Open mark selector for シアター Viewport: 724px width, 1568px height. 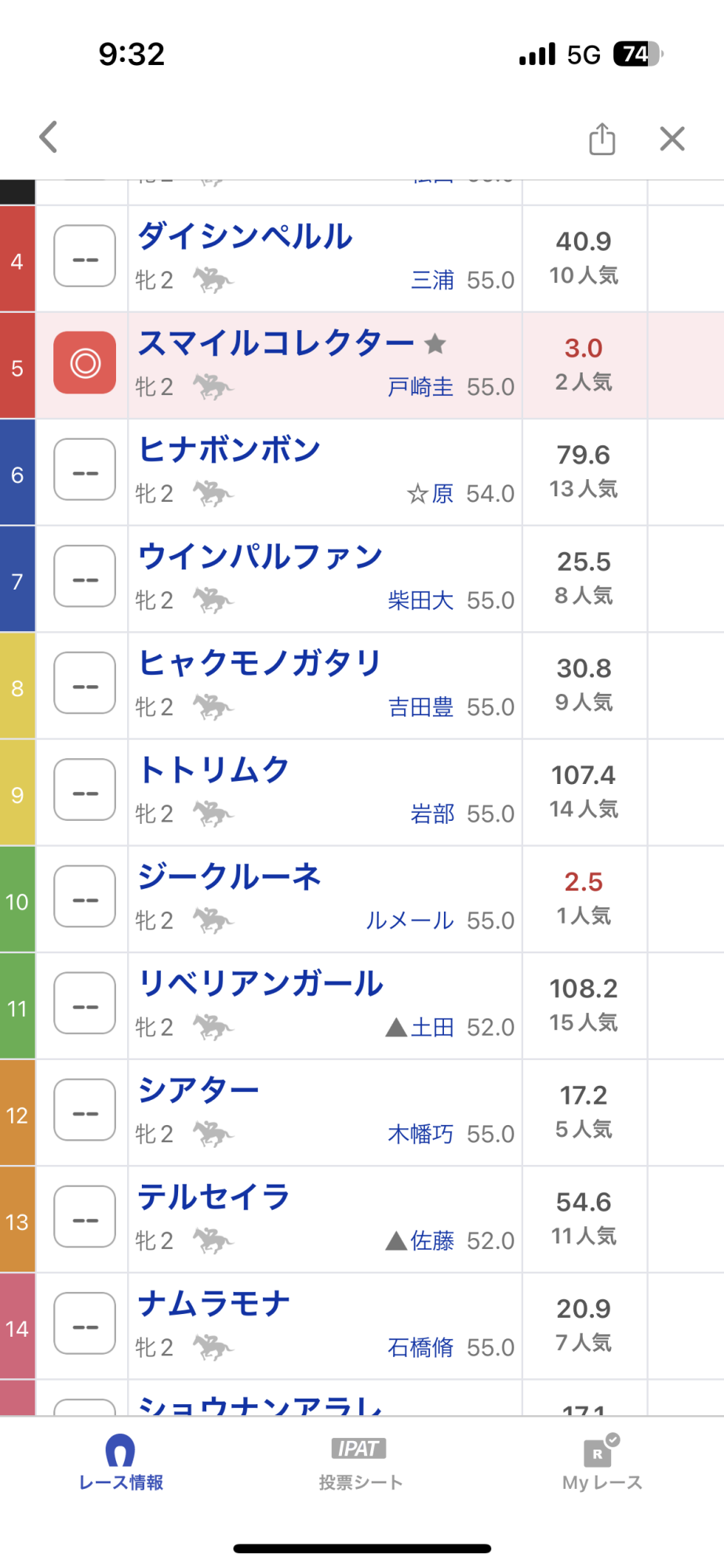(x=85, y=1109)
